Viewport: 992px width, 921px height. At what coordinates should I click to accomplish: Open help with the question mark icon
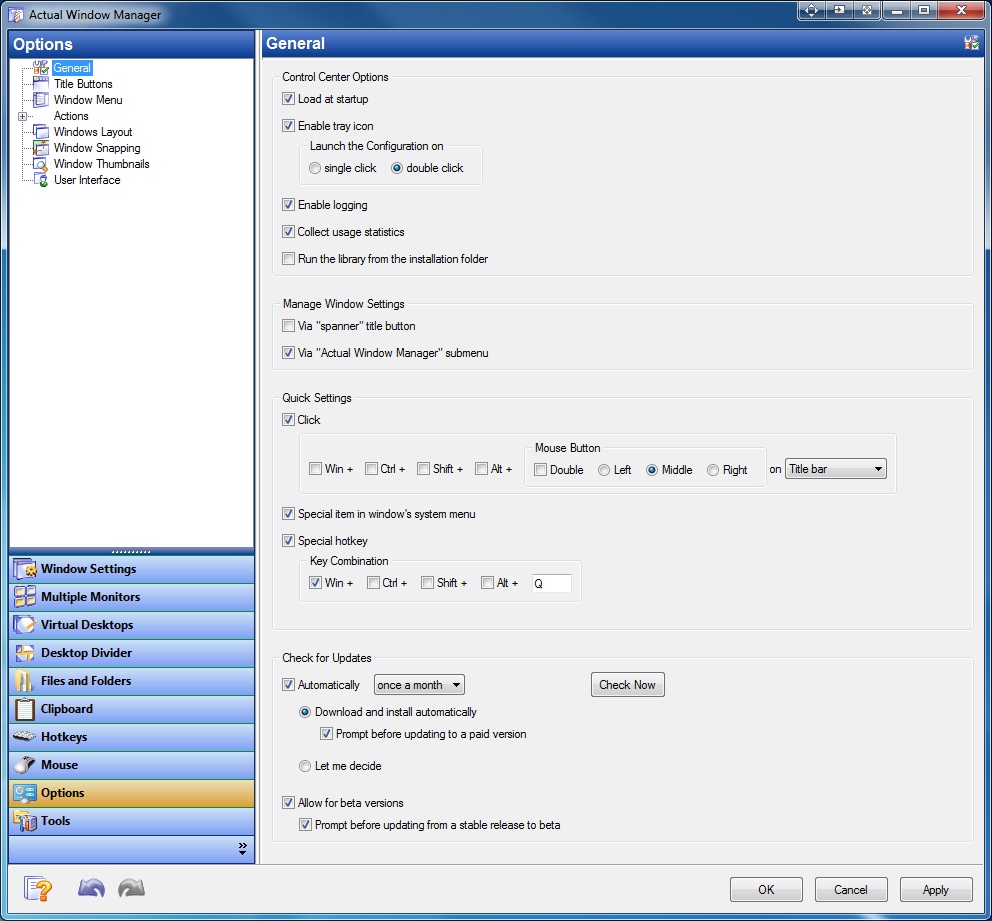click(x=38, y=889)
